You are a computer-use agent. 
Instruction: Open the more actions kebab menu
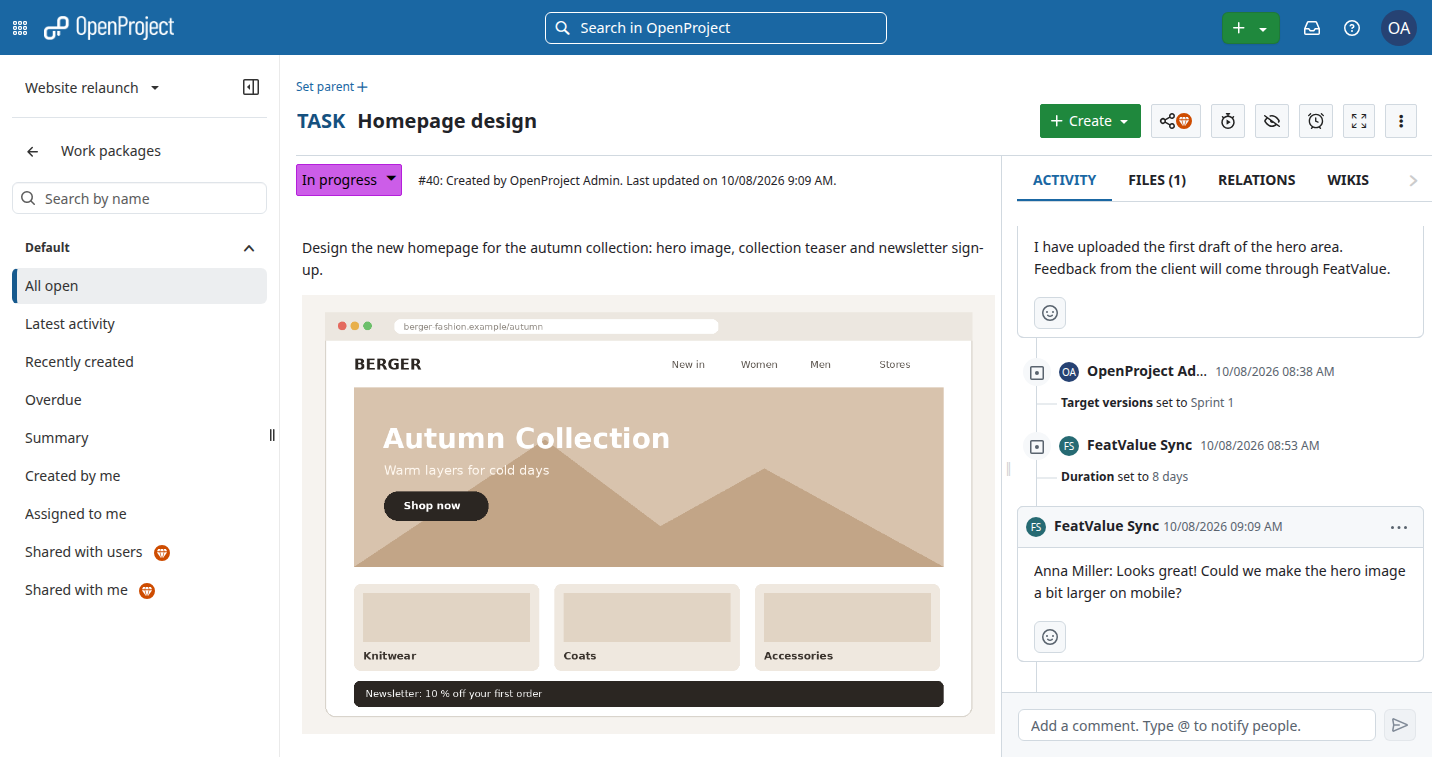[1401, 121]
